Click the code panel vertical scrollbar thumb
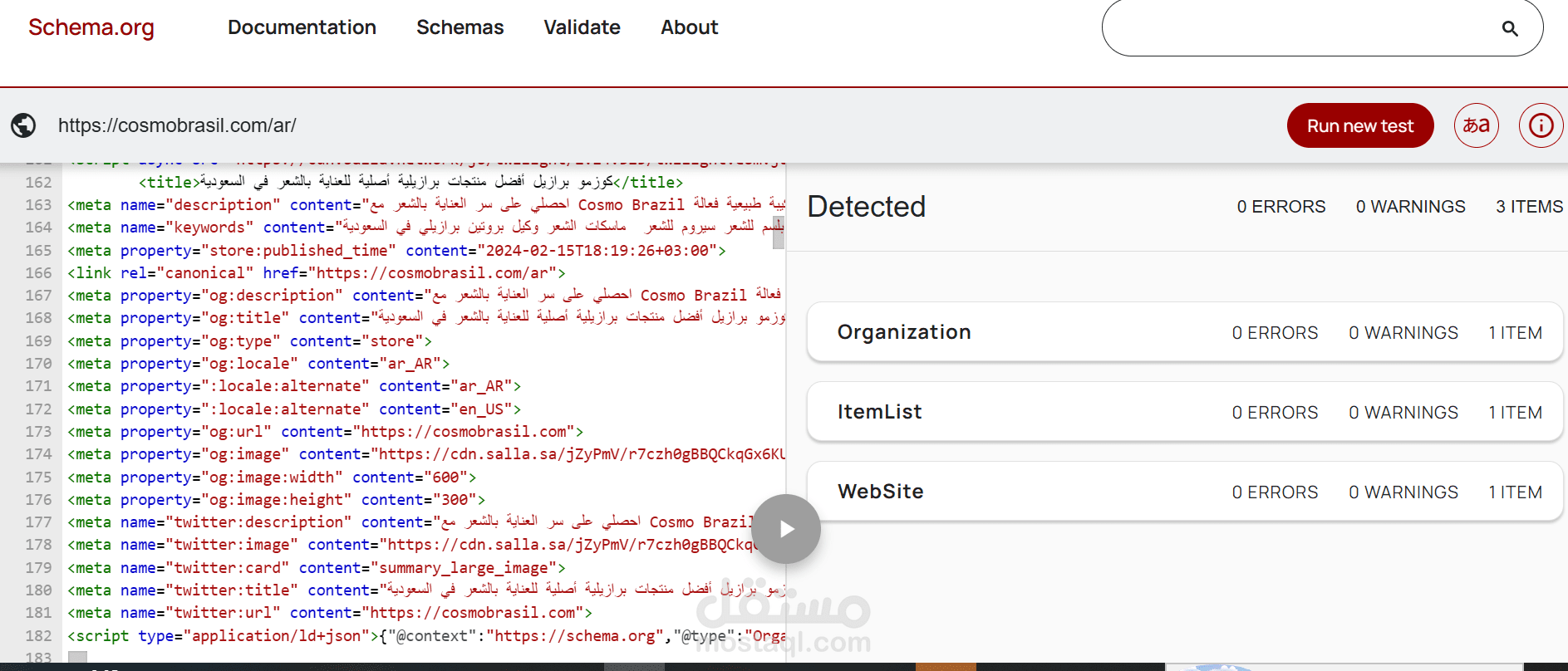The image size is (1568, 671). pyautogui.click(x=779, y=233)
